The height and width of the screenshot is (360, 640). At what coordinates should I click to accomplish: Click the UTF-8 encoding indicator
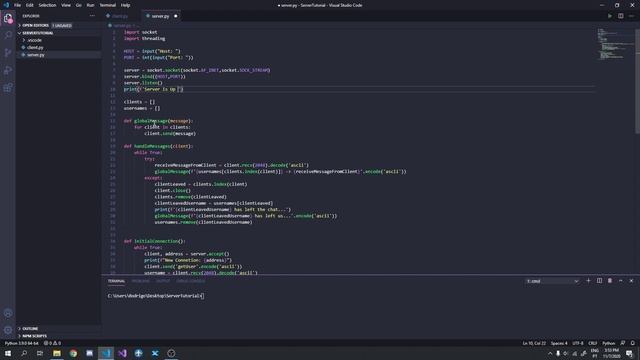coord(578,343)
